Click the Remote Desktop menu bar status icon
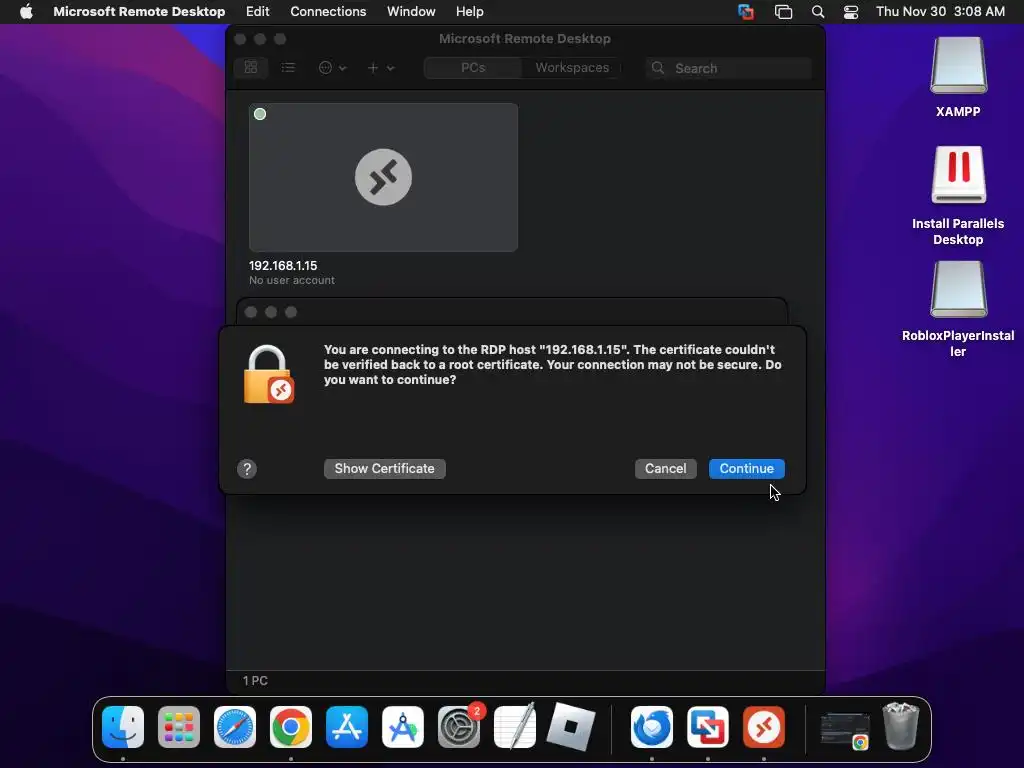Image resolution: width=1024 pixels, height=768 pixels. pyautogui.click(x=746, y=12)
